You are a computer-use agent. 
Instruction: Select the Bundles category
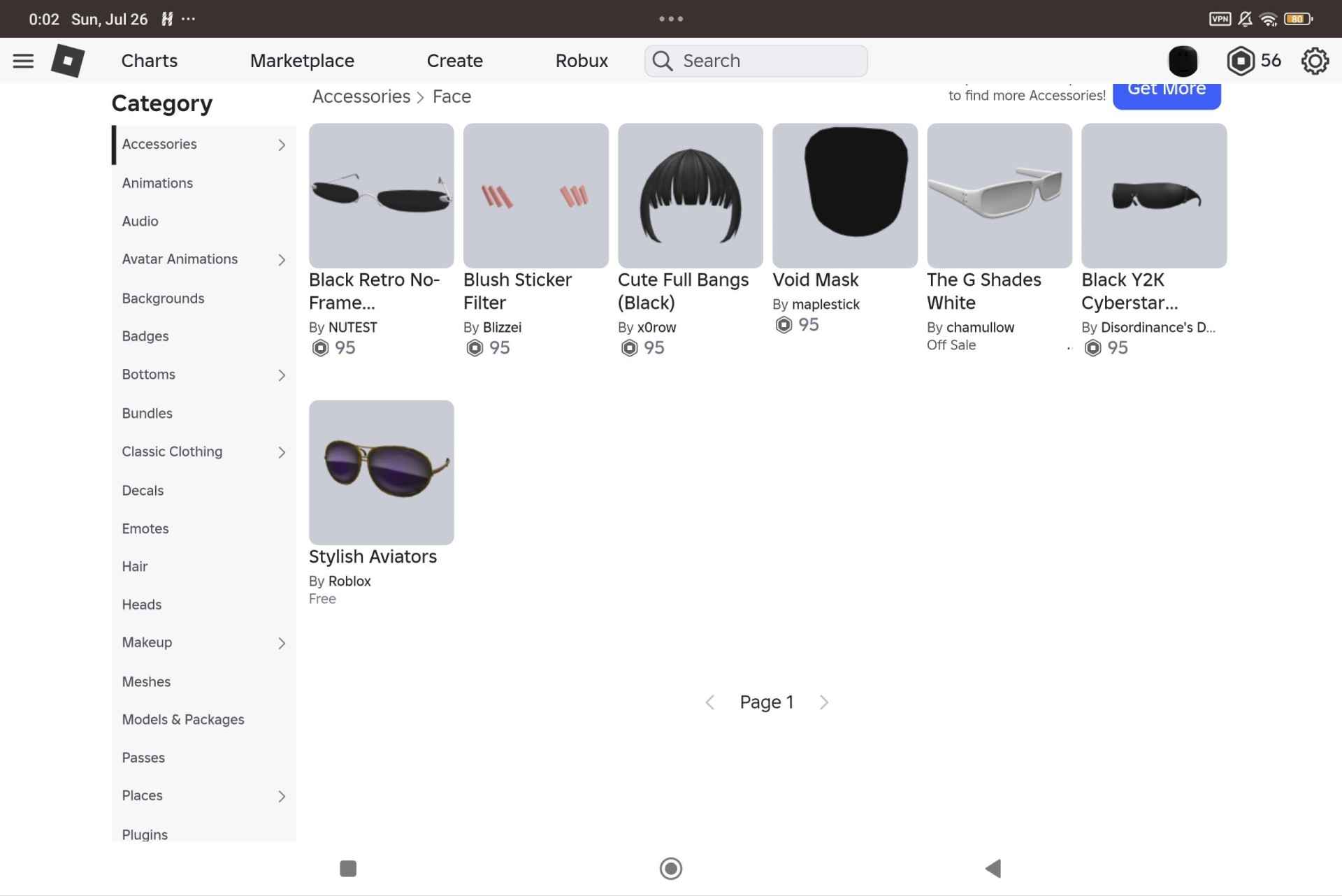pos(204,413)
